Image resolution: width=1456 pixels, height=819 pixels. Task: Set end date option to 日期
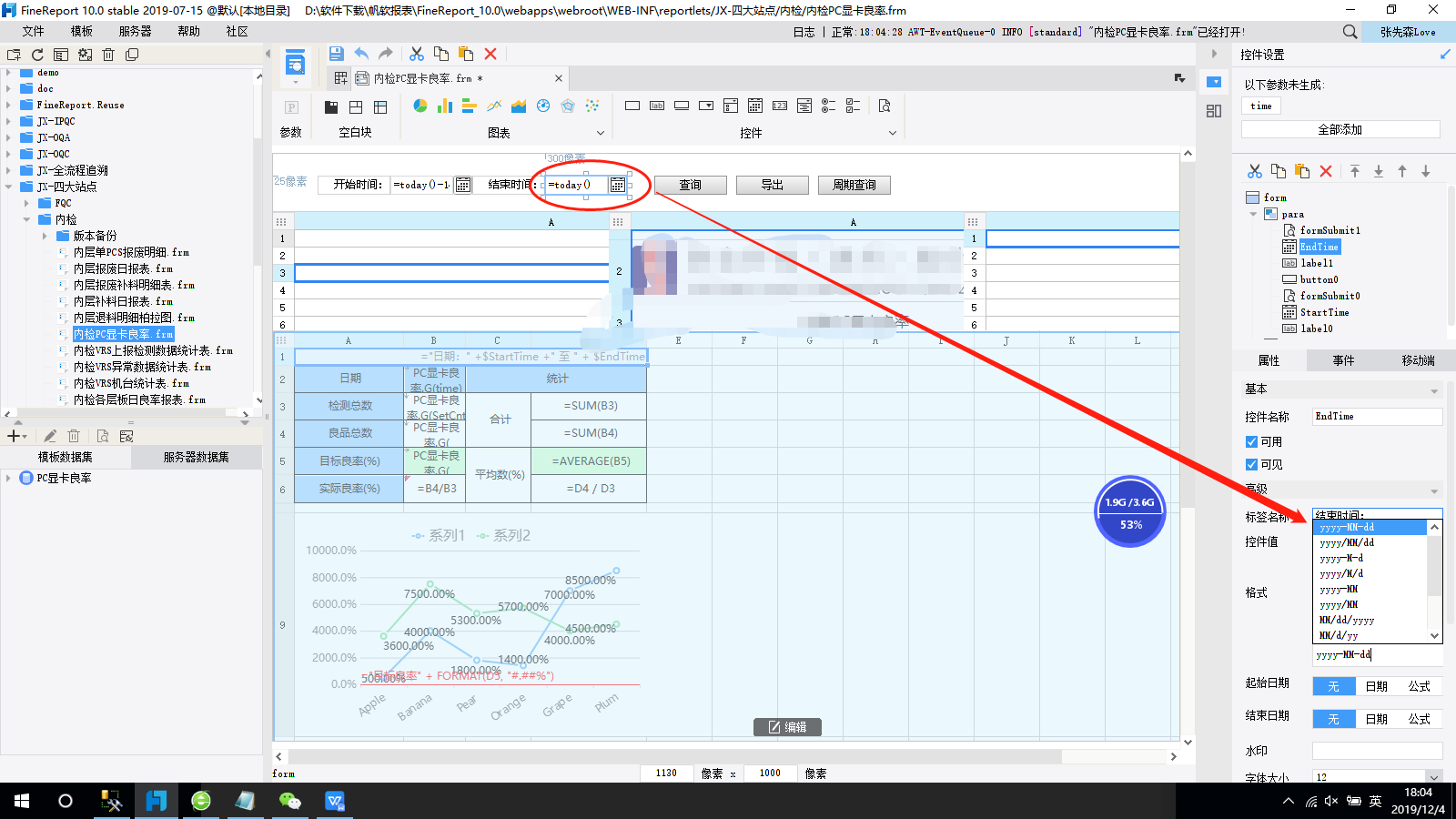(1376, 719)
